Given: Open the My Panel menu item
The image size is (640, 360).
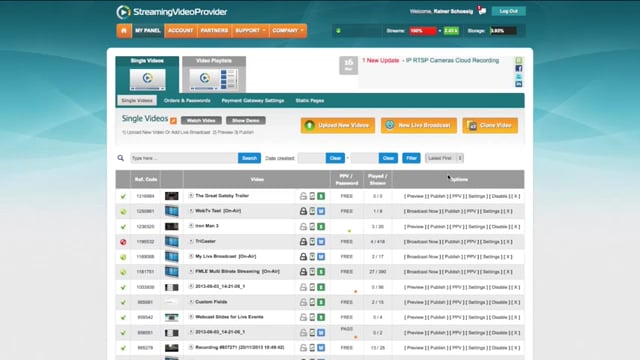Looking at the screenshot, I should (x=148, y=31).
